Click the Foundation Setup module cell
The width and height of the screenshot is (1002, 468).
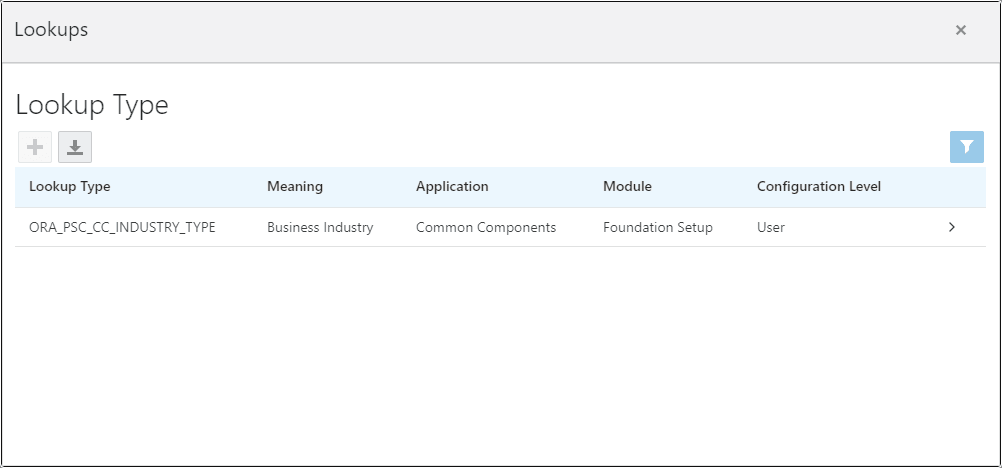(x=658, y=227)
